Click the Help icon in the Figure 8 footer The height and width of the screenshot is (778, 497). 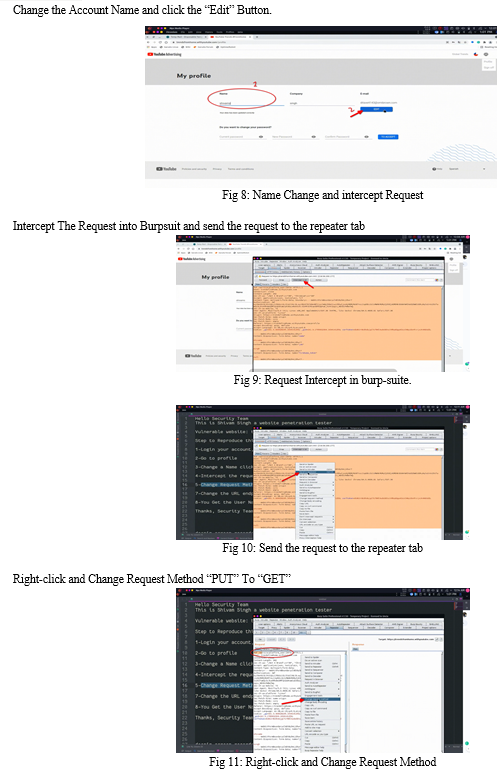point(436,169)
